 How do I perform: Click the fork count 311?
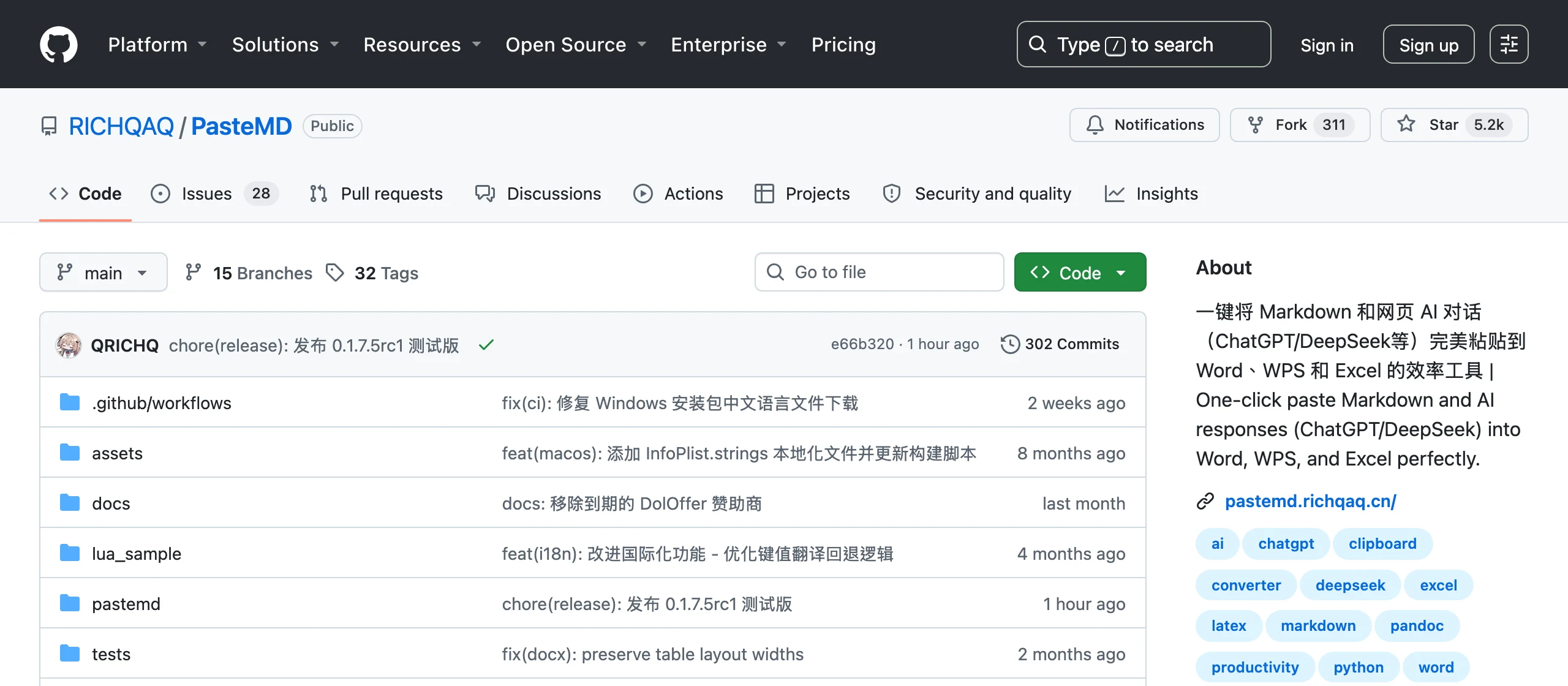1333,125
